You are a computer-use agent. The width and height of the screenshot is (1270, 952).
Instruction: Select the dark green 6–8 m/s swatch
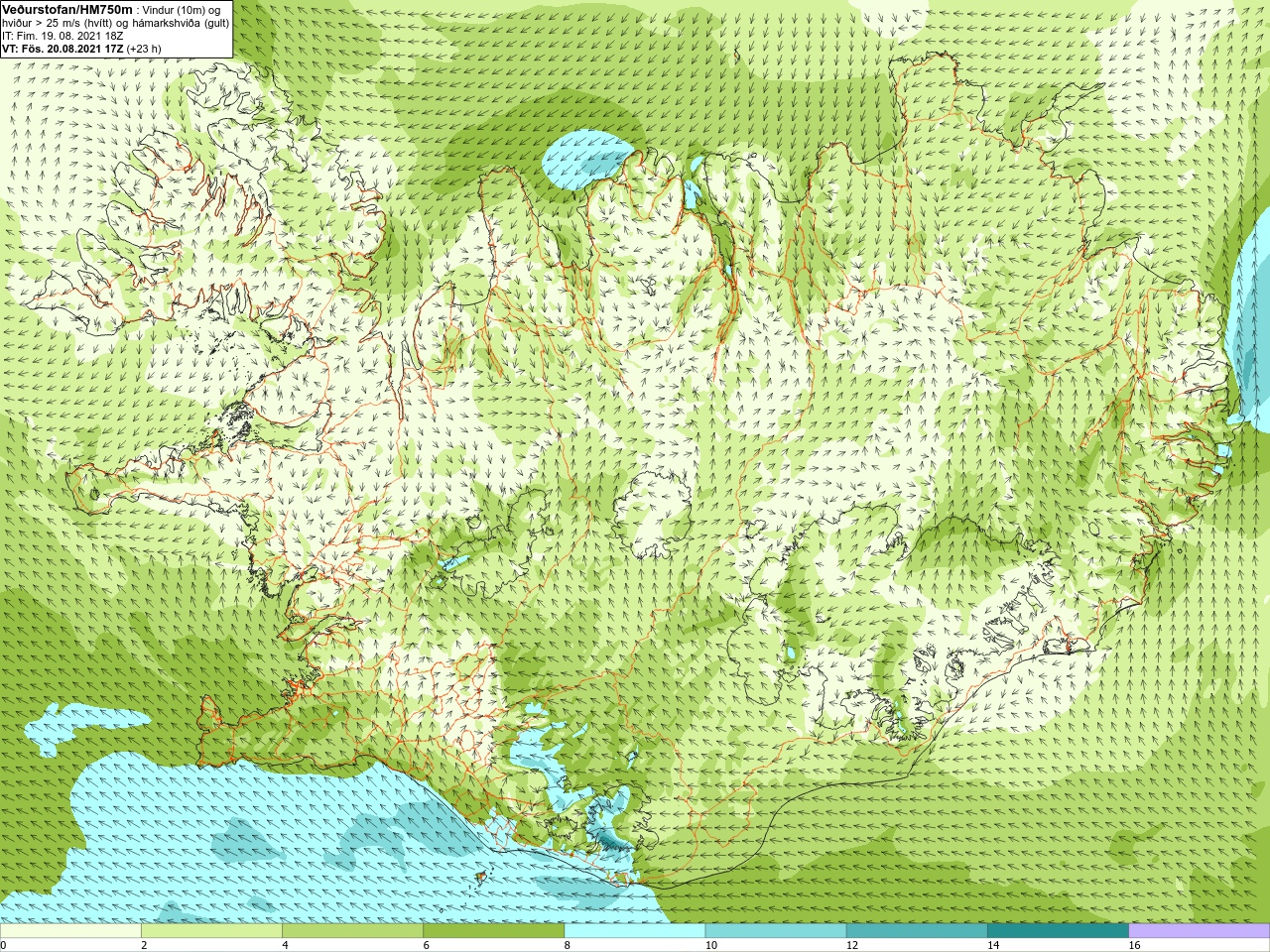tap(493, 931)
